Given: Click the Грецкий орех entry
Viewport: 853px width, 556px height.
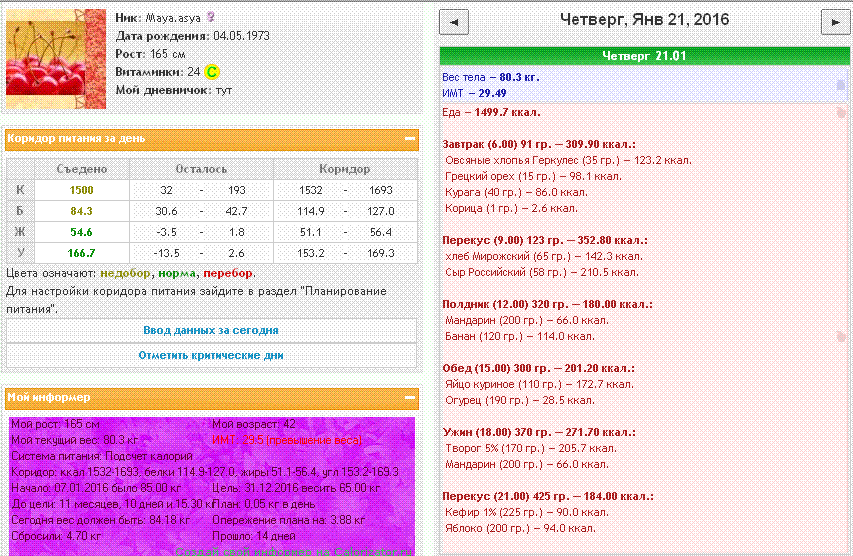Looking at the screenshot, I should pyautogui.click(x=533, y=176).
